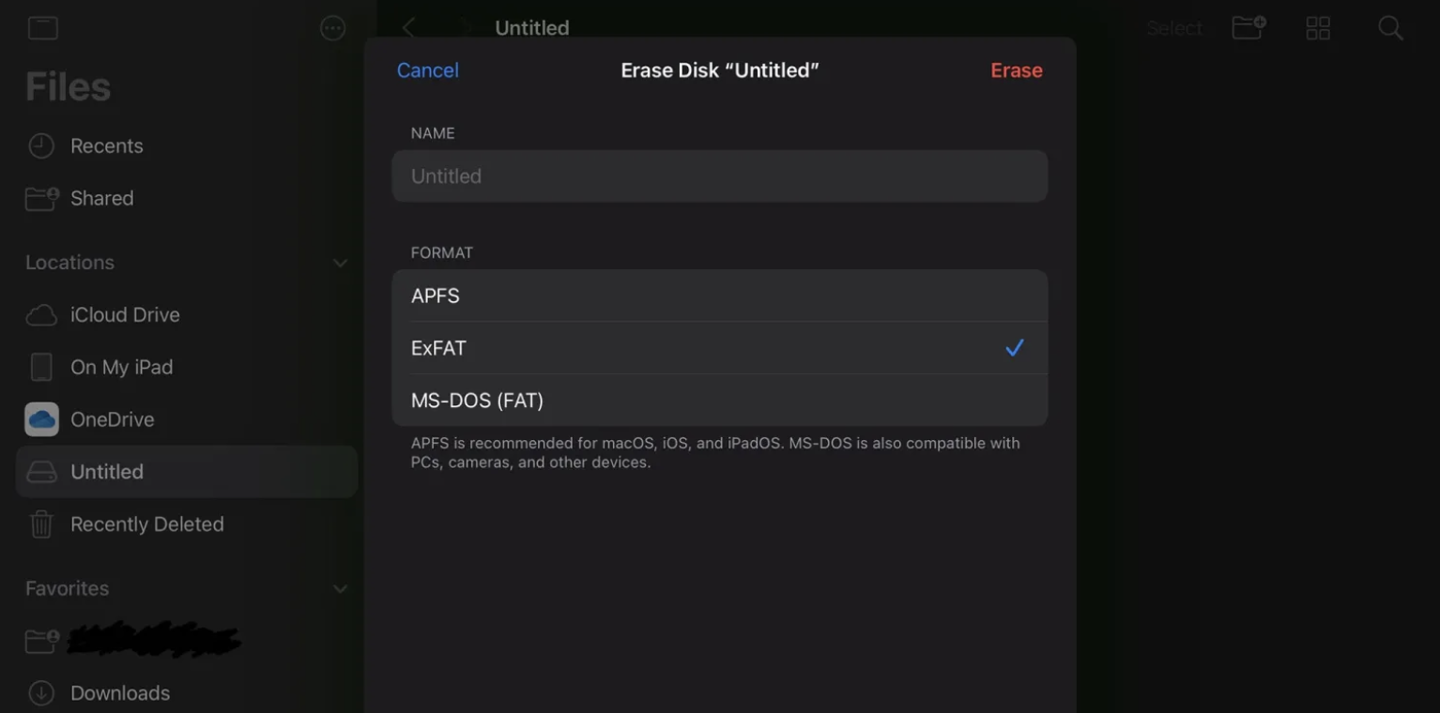Click the Downloads icon in sidebar
Image resolution: width=1440 pixels, height=713 pixels.
pos(40,692)
